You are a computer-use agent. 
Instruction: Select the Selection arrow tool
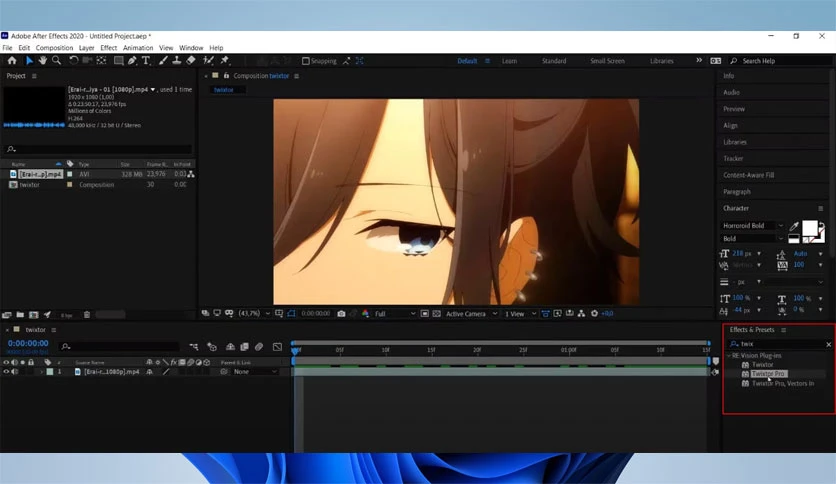[x=29, y=61]
